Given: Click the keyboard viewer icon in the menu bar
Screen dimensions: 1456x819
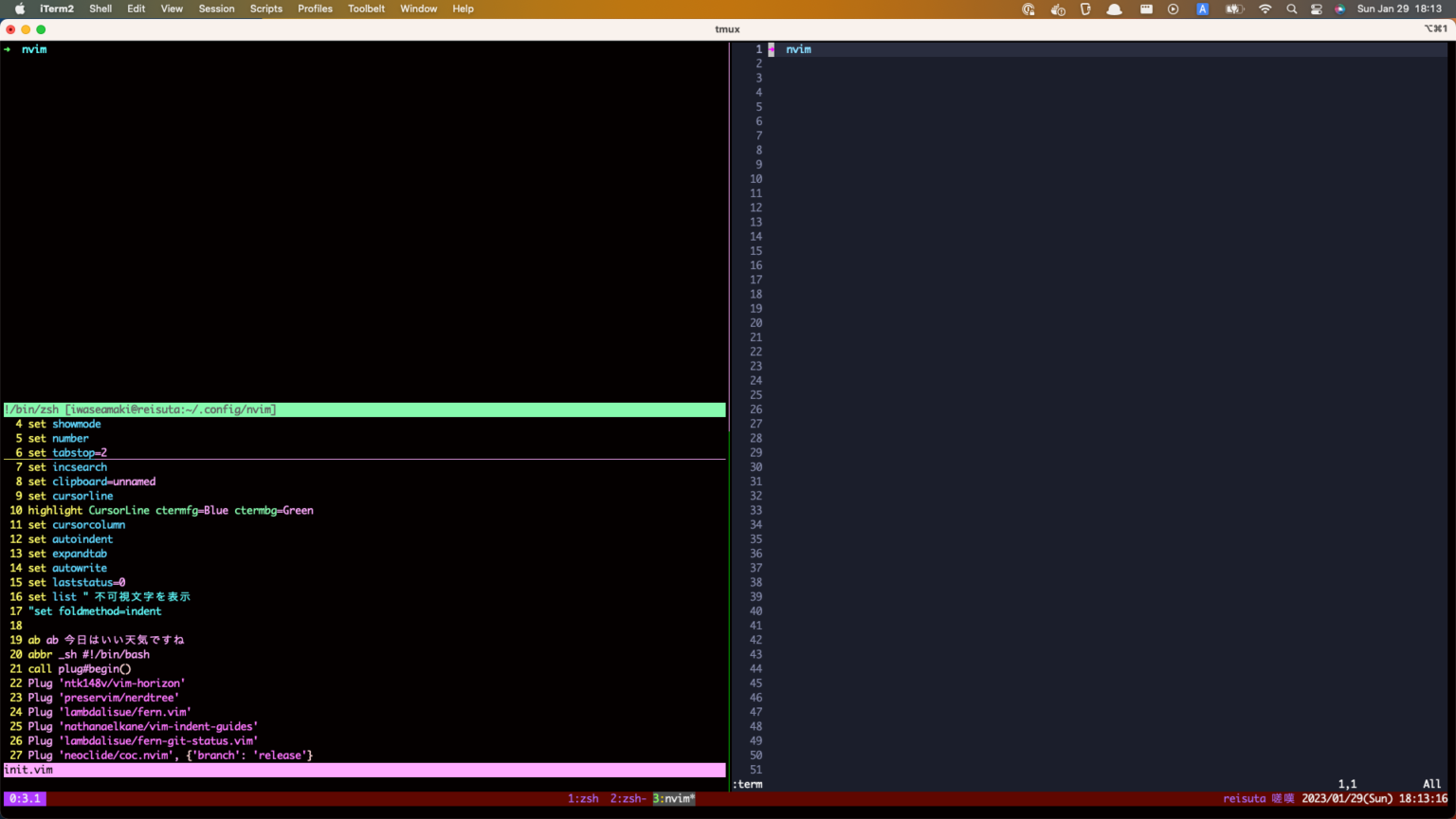Looking at the screenshot, I should coord(1146,9).
